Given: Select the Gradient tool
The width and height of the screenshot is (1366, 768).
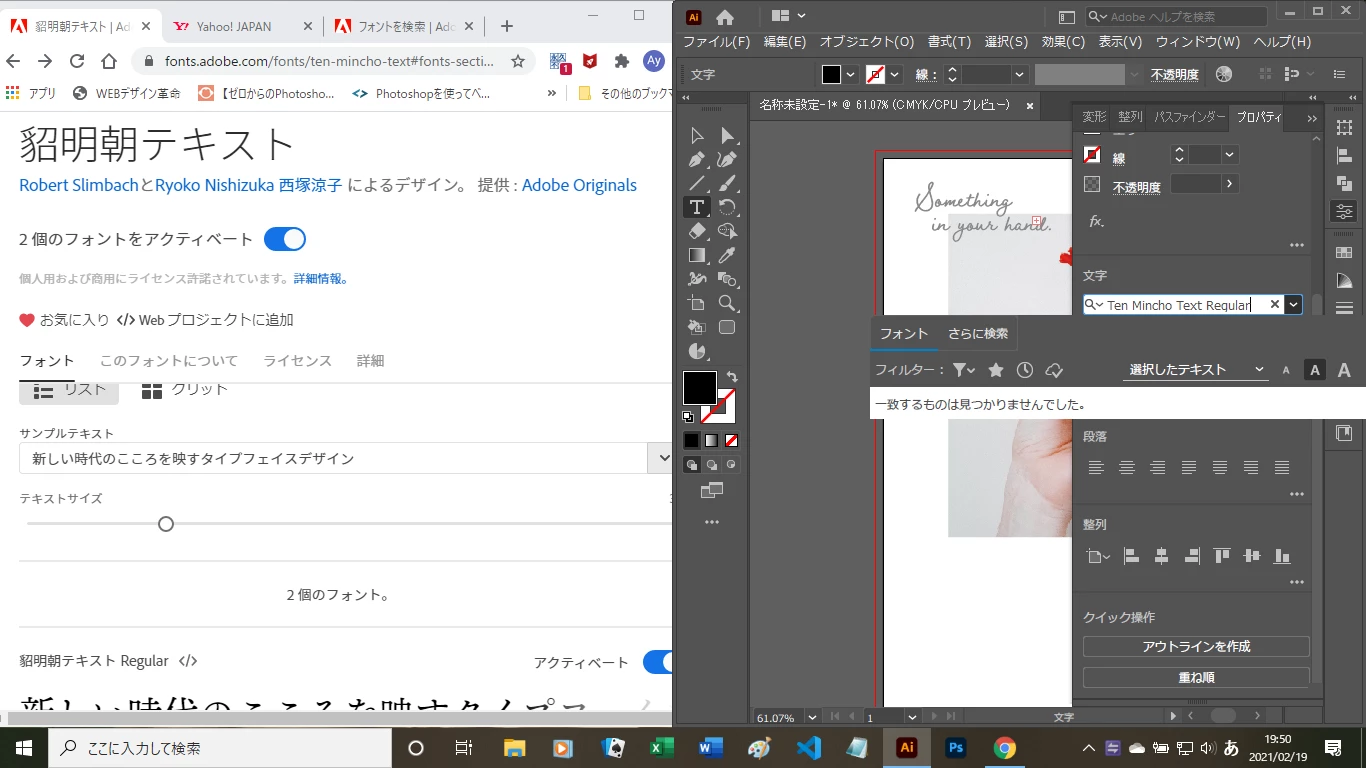Looking at the screenshot, I should pyautogui.click(x=697, y=255).
